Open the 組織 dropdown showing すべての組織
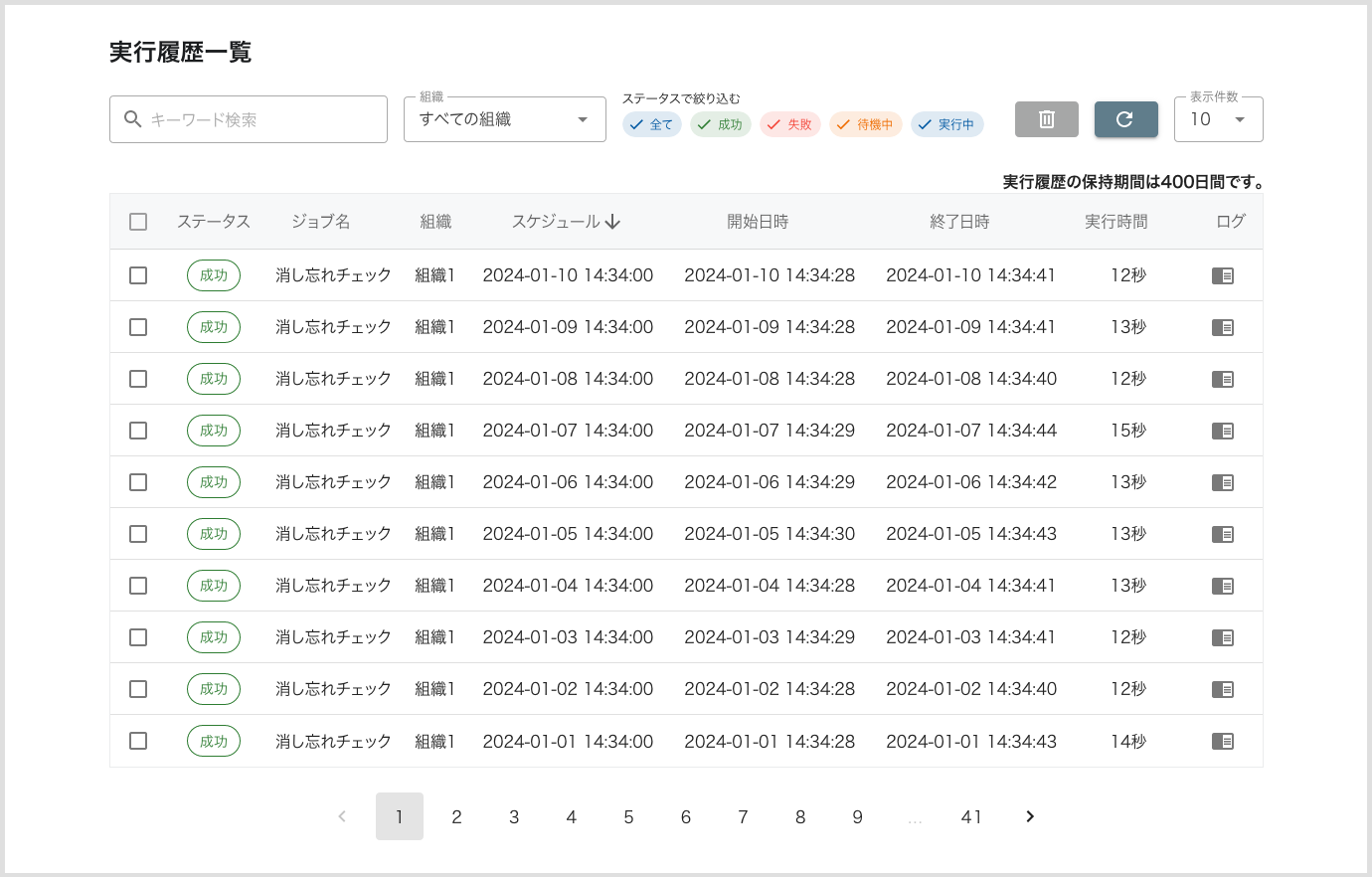 point(504,118)
